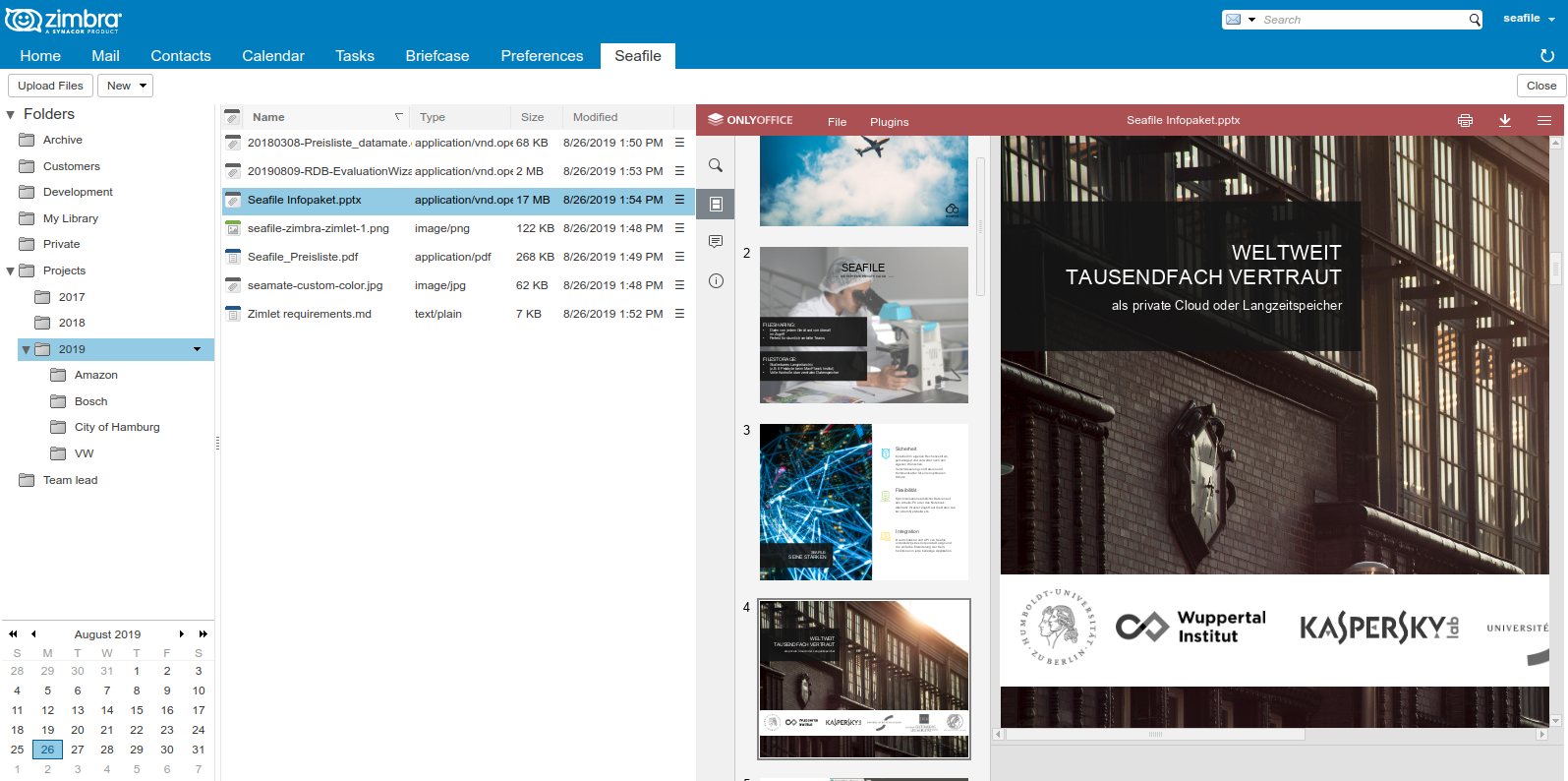Screen dimensions: 1568x781
Task: Select slide 3 thumbnail with blue network
Action: 864,502
